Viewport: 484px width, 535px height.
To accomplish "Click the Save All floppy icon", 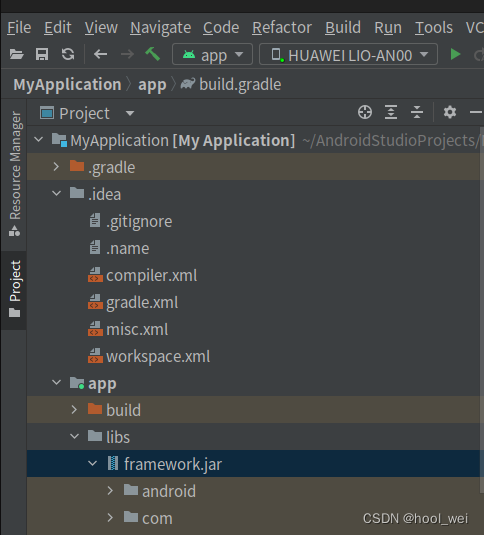I will 42,54.
